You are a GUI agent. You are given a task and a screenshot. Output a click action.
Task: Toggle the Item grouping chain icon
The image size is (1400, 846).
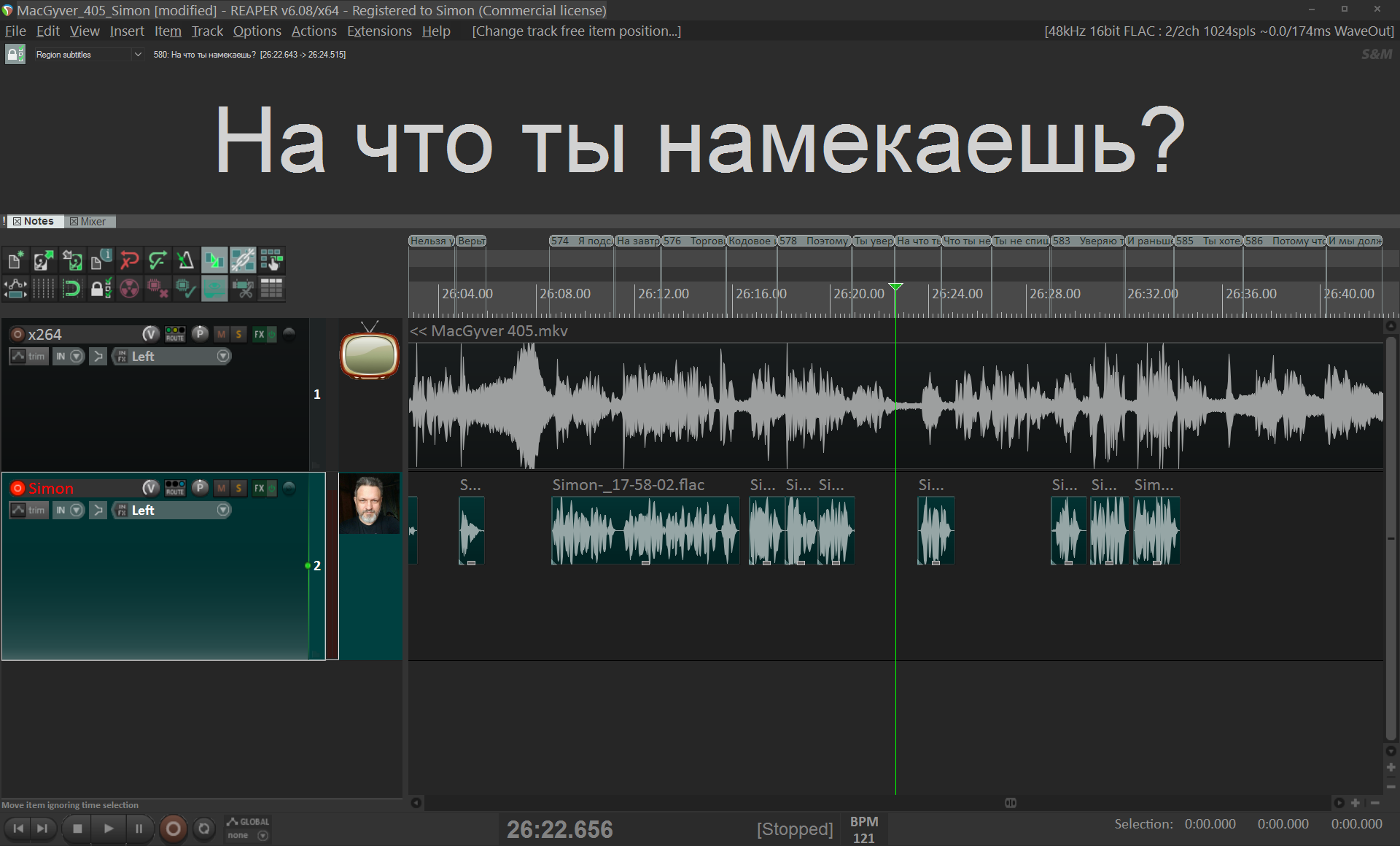243,260
